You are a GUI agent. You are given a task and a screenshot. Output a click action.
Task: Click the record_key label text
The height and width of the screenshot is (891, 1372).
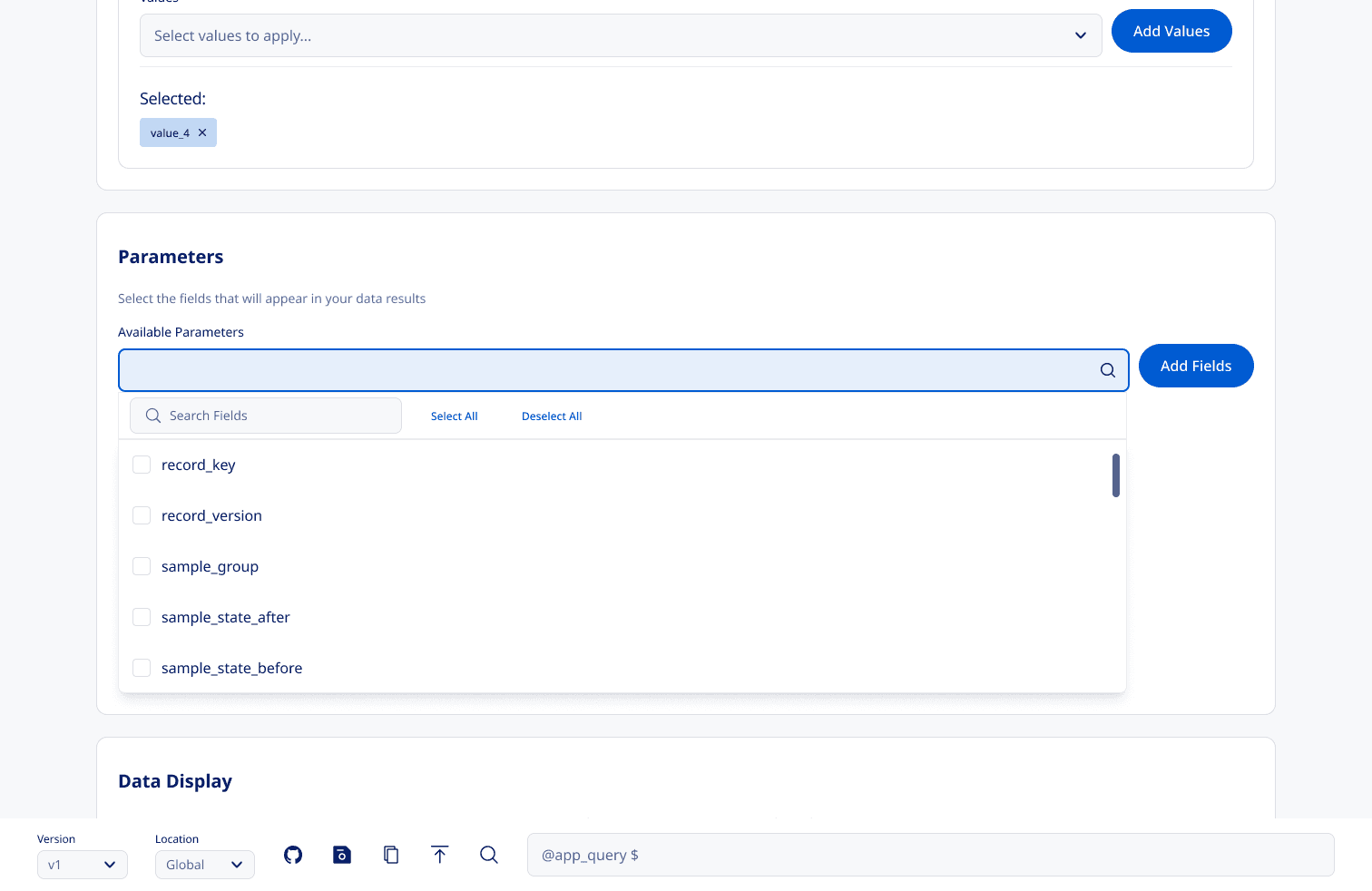pyautogui.click(x=199, y=465)
